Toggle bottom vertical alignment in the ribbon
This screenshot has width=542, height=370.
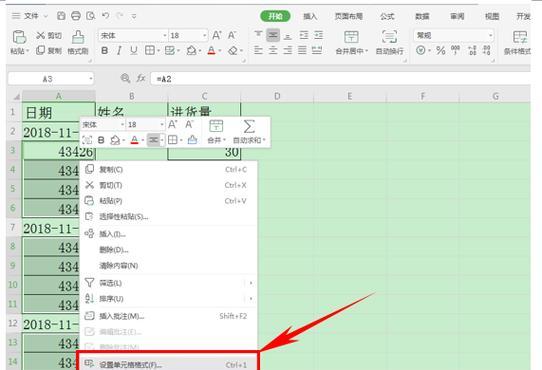tap(288, 35)
